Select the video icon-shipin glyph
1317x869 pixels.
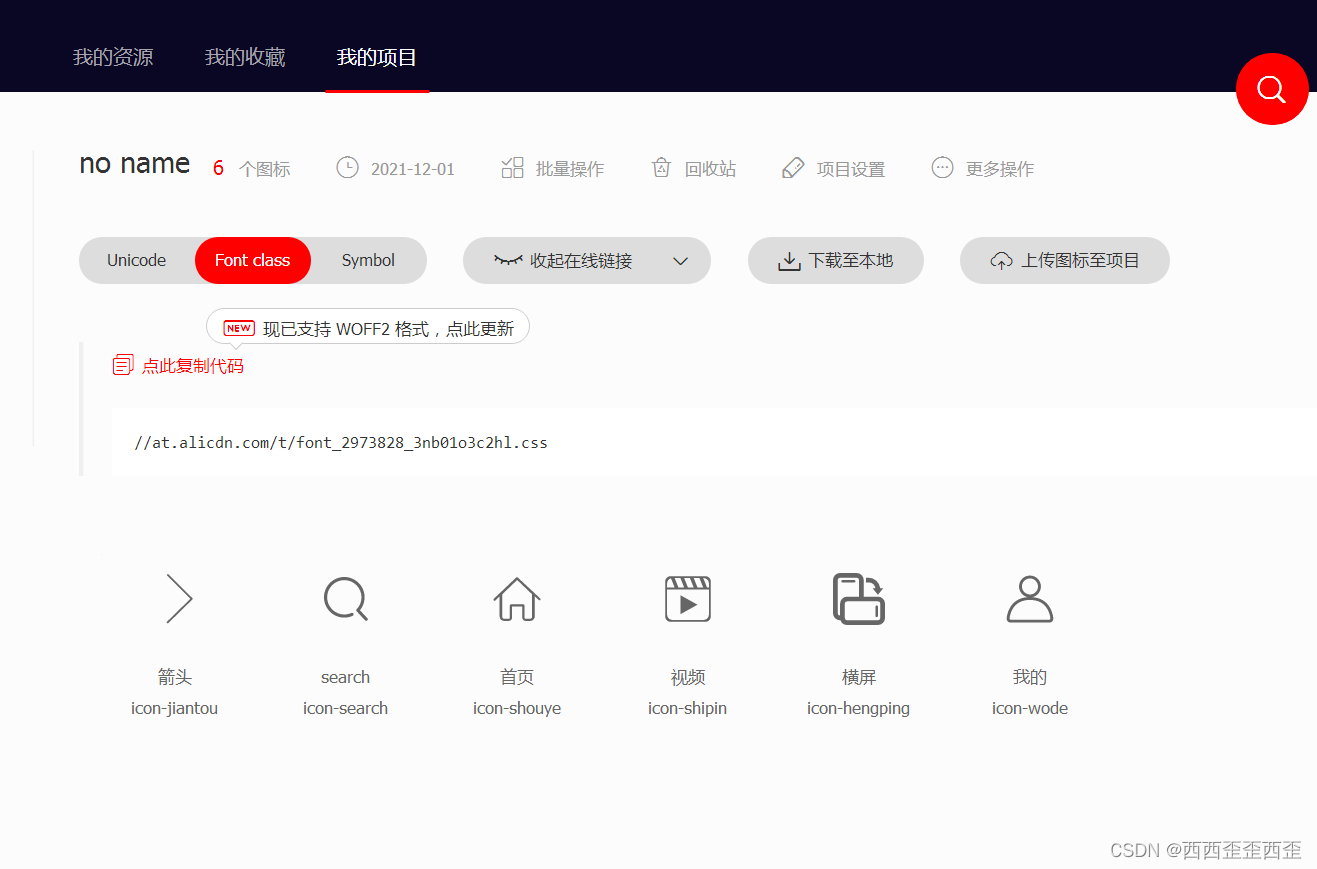click(688, 598)
